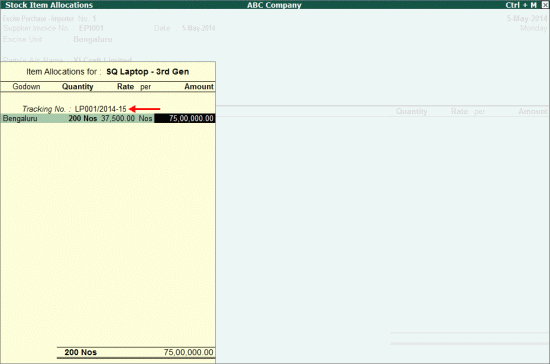Click the 200 Nos quantity field
Viewport: 550px width, 364px height.
[82, 119]
